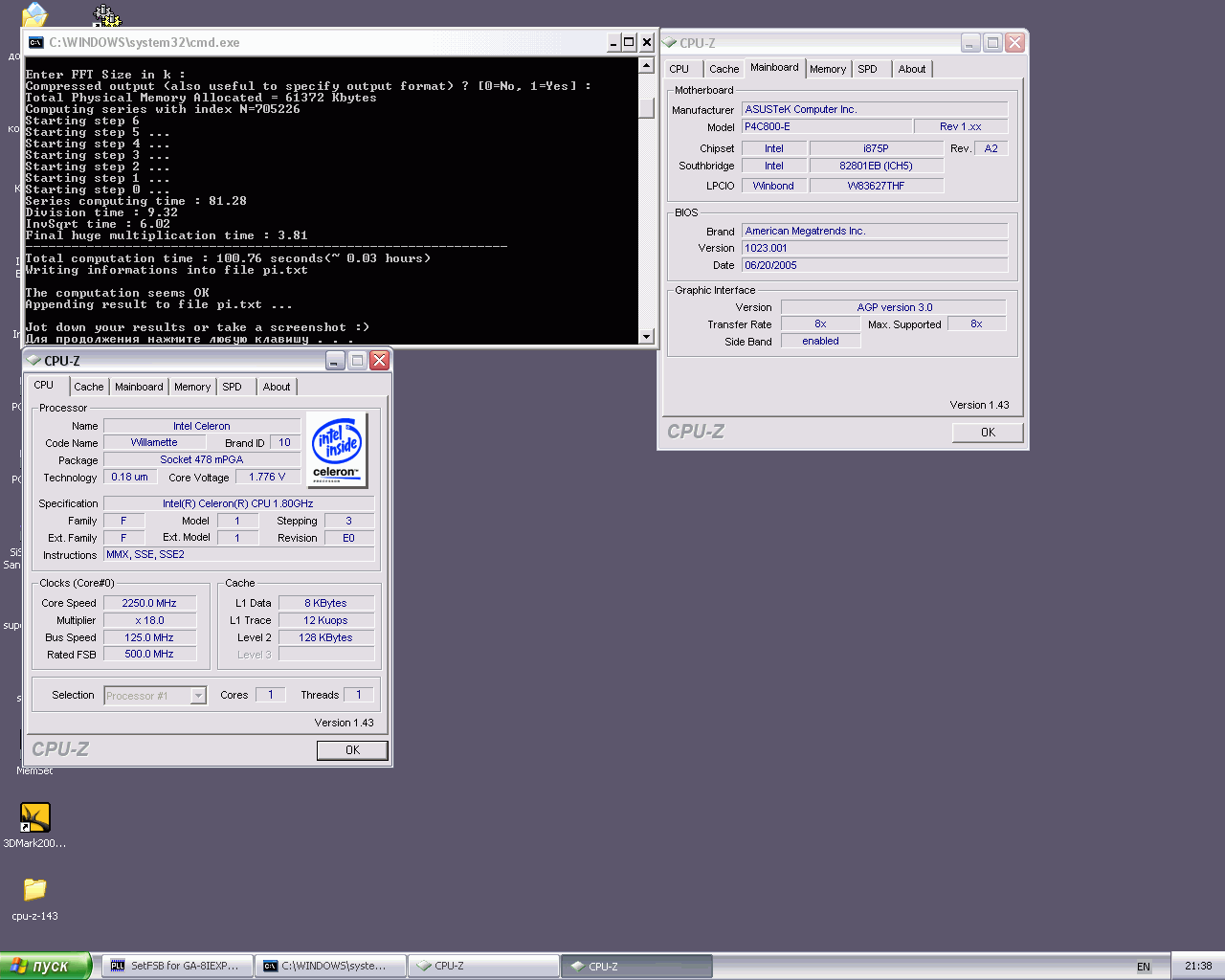Switch to SetFSB for GA-8IEXP taskbar item
Image resolution: width=1225 pixels, height=980 pixels.
pos(177,966)
